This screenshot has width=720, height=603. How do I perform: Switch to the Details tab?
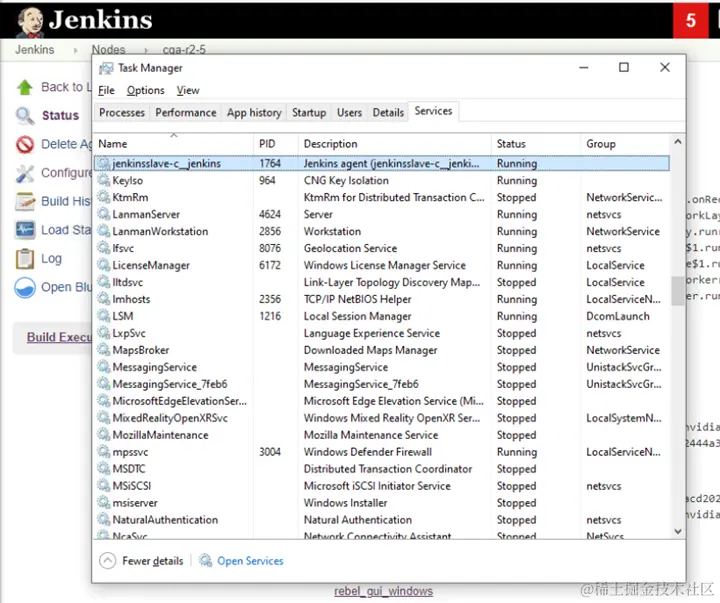(388, 113)
